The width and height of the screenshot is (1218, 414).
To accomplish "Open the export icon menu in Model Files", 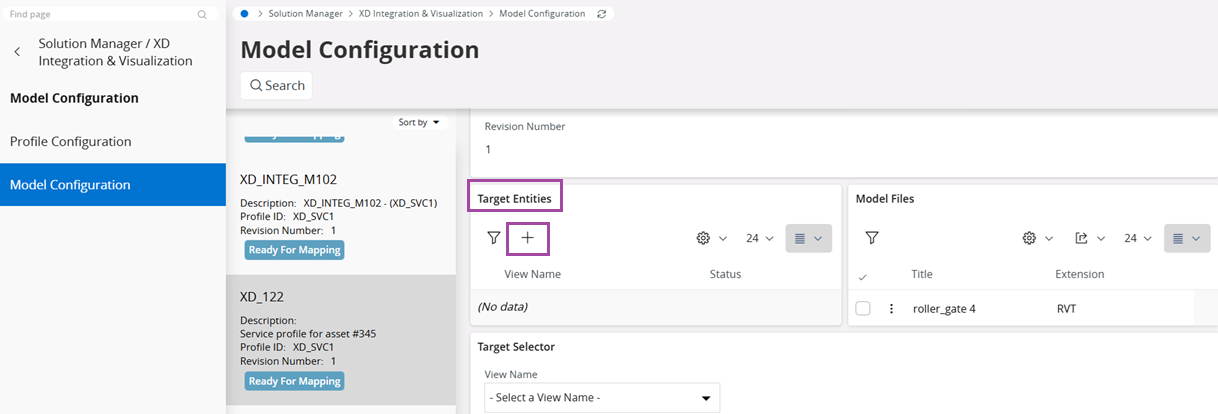I will coord(1089,238).
